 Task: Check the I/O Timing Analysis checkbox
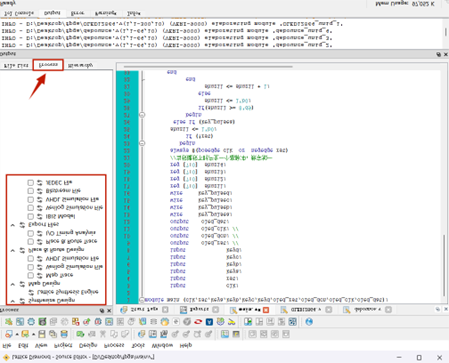tap(30, 233)
